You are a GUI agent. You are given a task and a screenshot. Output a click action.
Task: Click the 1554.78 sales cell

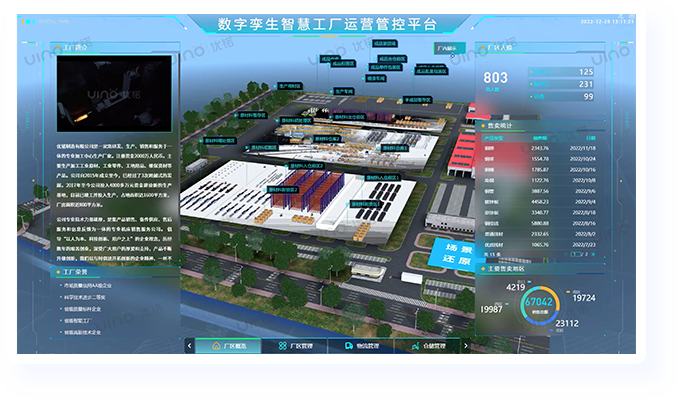pyautogui.click(x=540, y=159)
